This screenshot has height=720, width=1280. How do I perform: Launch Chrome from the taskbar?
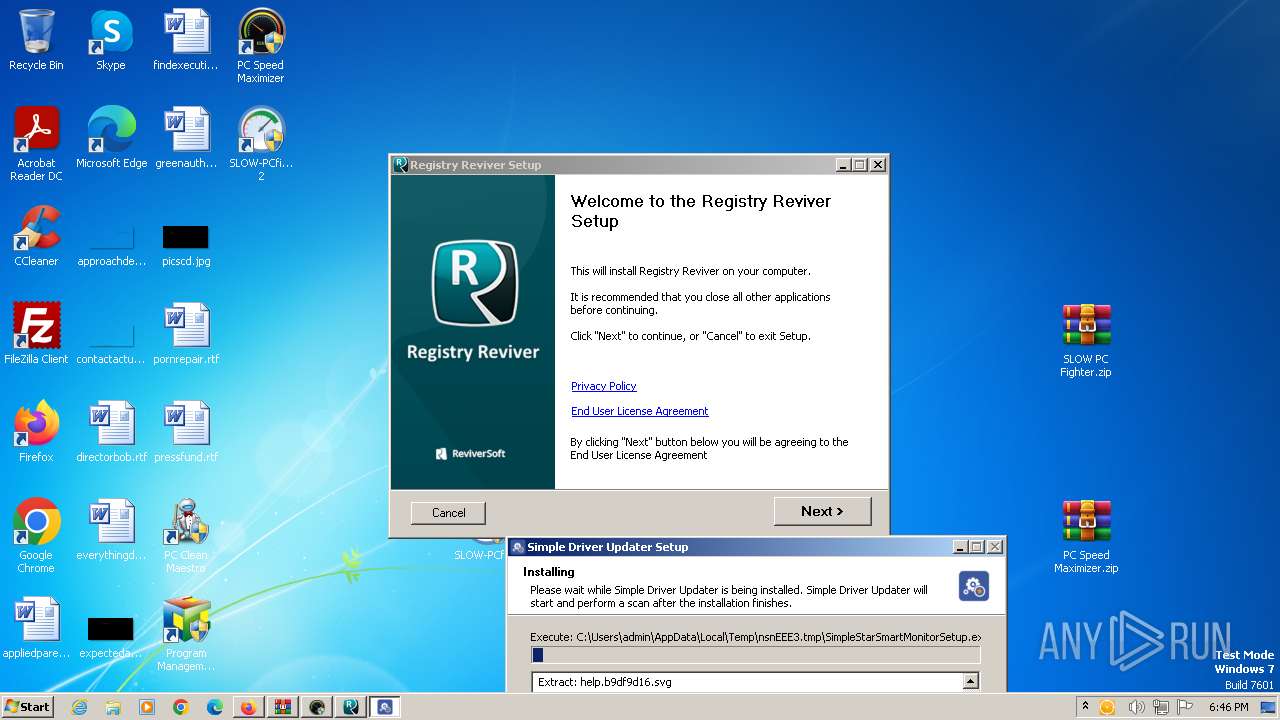tap(181, 707)
